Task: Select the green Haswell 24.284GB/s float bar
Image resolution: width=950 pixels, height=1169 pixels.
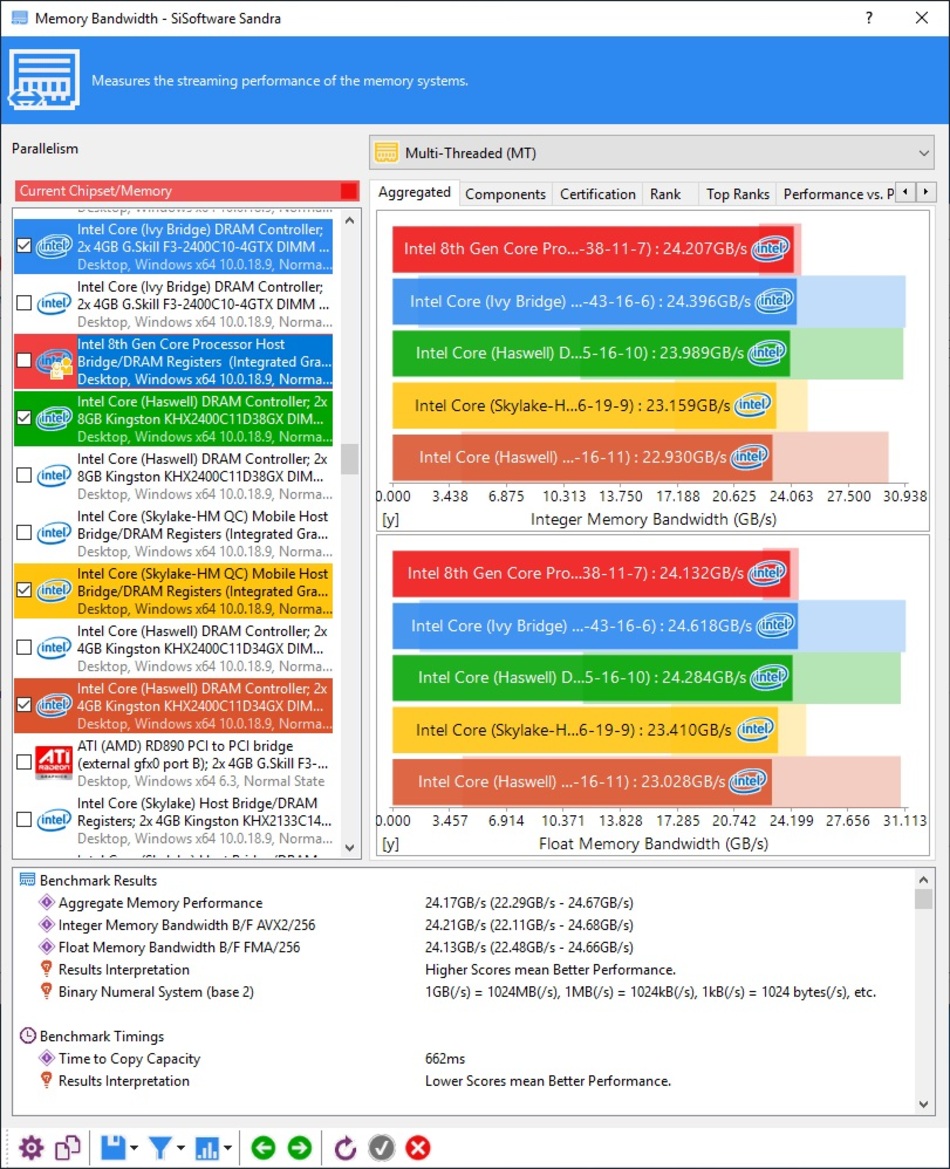Action: 593,677
